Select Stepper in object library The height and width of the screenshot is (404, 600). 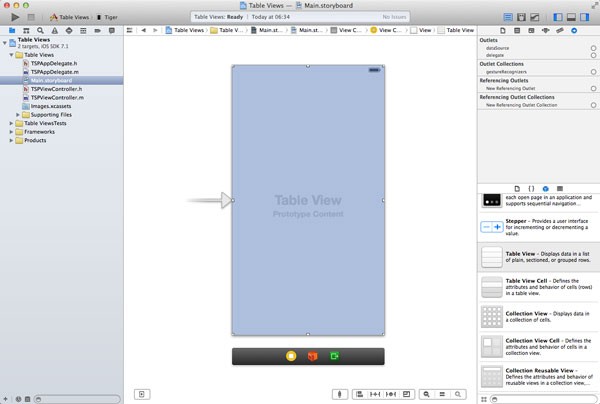539,227
